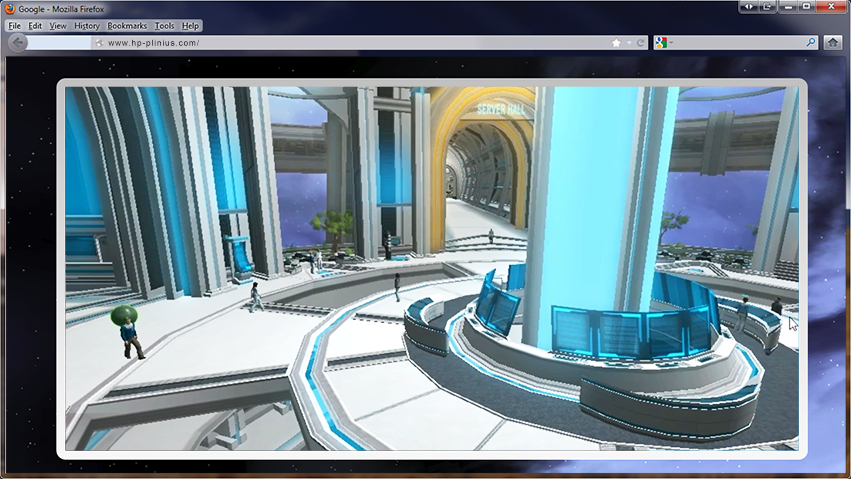The image size is (851, 479).
Task: Open the Bookmarks menu
Action: 127,25
